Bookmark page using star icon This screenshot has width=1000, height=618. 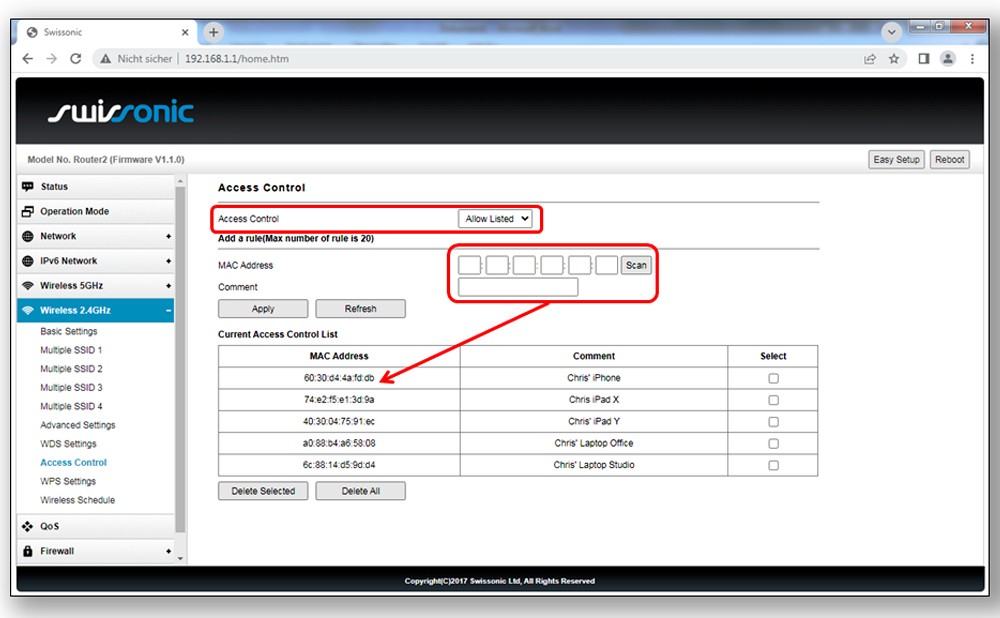pos(894,59)
